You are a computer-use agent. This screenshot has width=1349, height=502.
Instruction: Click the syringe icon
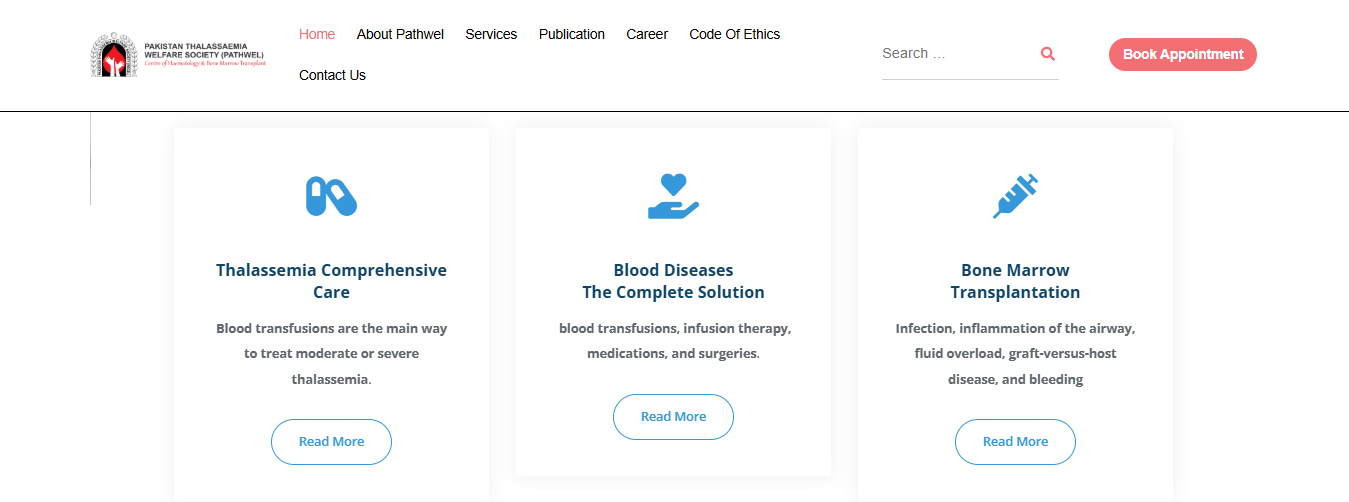[1015, 196]
